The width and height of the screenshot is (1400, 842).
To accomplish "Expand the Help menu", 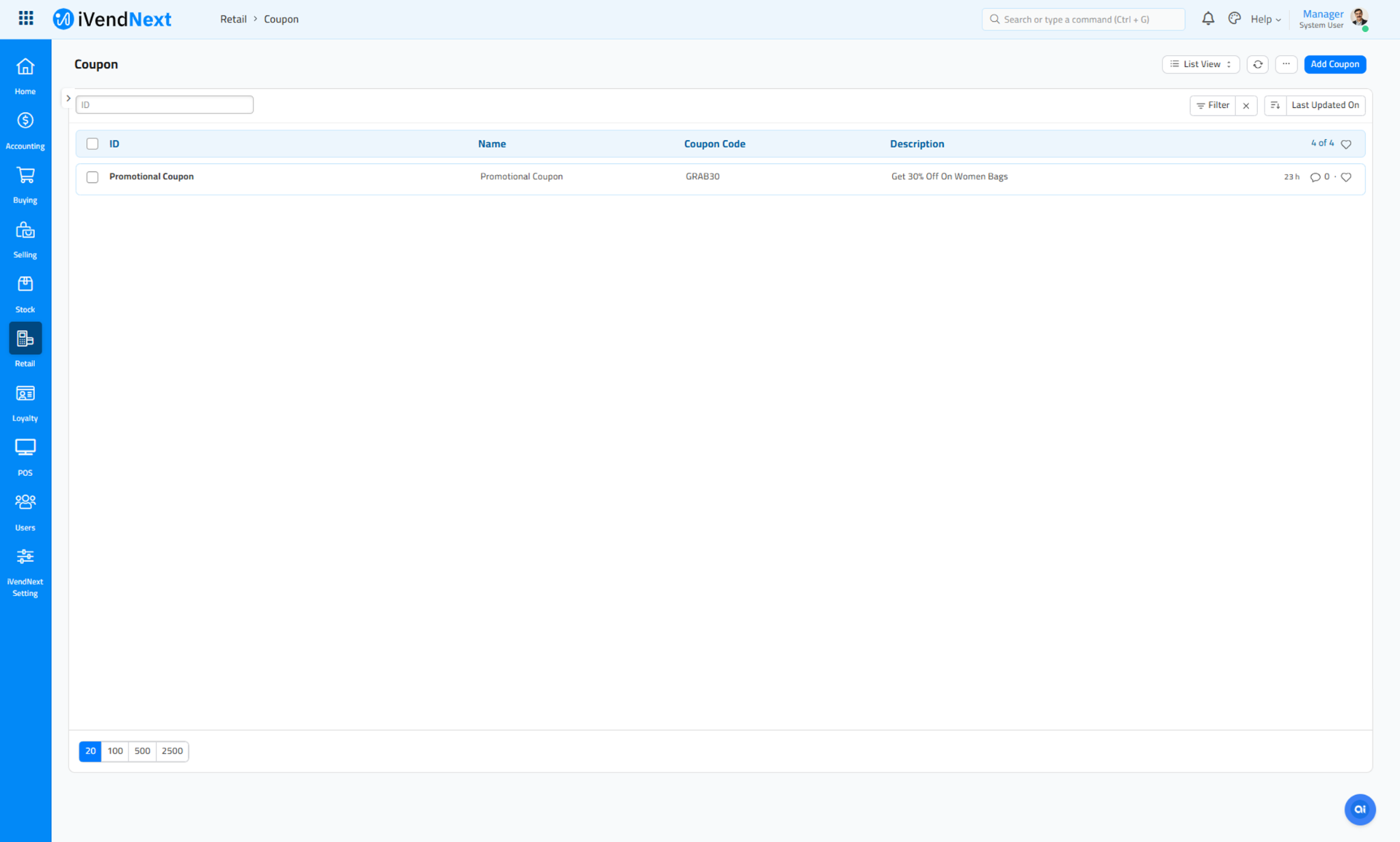I will click(1265, 19).
